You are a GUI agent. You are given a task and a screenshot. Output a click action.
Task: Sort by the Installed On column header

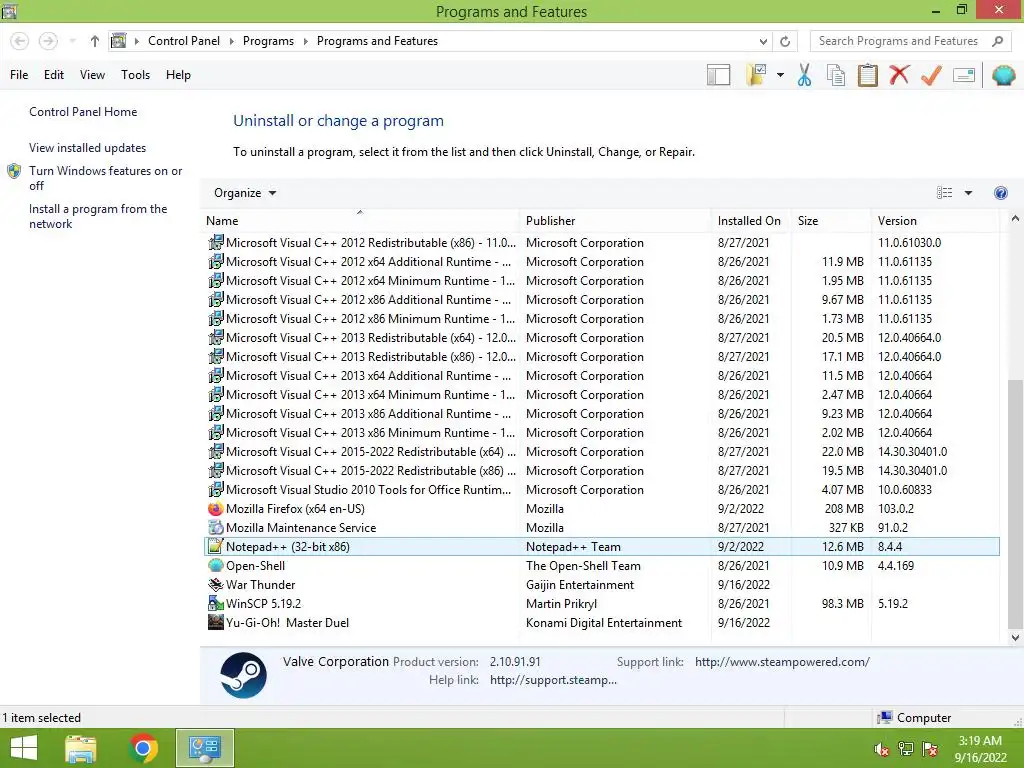tap(749, 221)
